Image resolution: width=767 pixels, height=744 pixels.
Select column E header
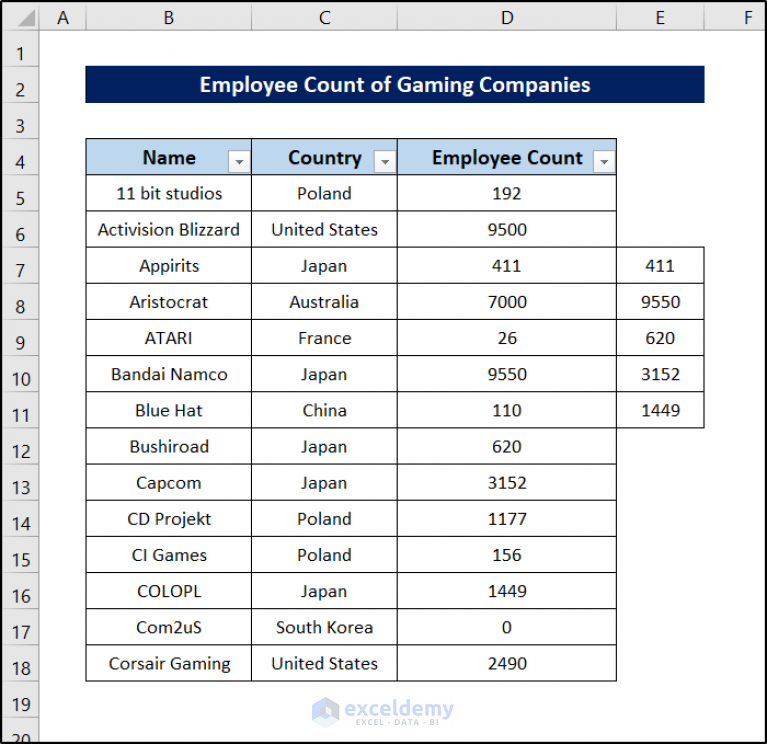point(660,18)
